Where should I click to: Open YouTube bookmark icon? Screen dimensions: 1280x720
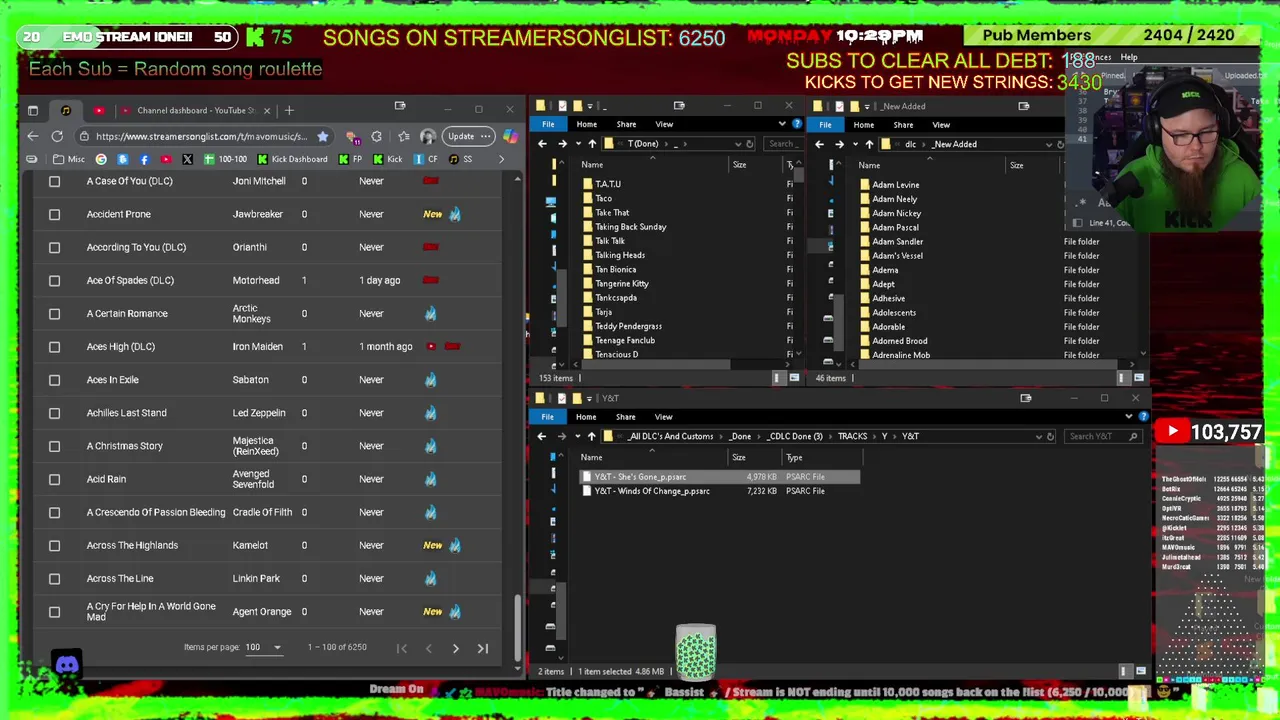(166, 159)
